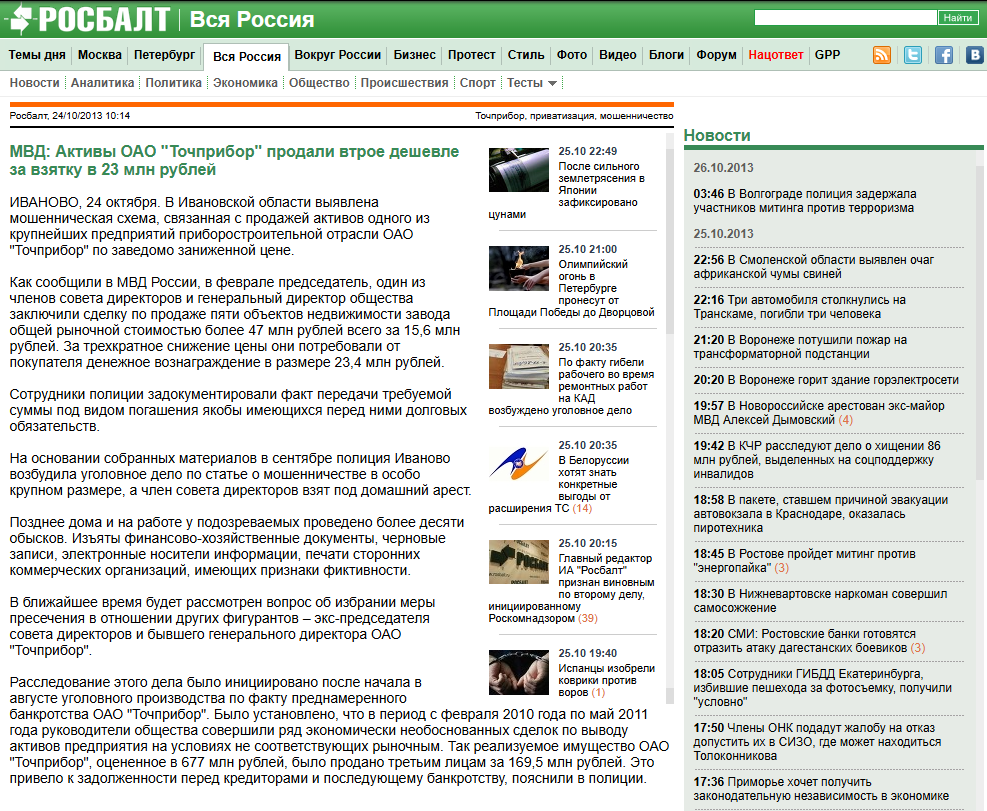This screenshot has width=987, height=811.
Task: Open the Дымовский arrest news item
Action: [819, 412]
